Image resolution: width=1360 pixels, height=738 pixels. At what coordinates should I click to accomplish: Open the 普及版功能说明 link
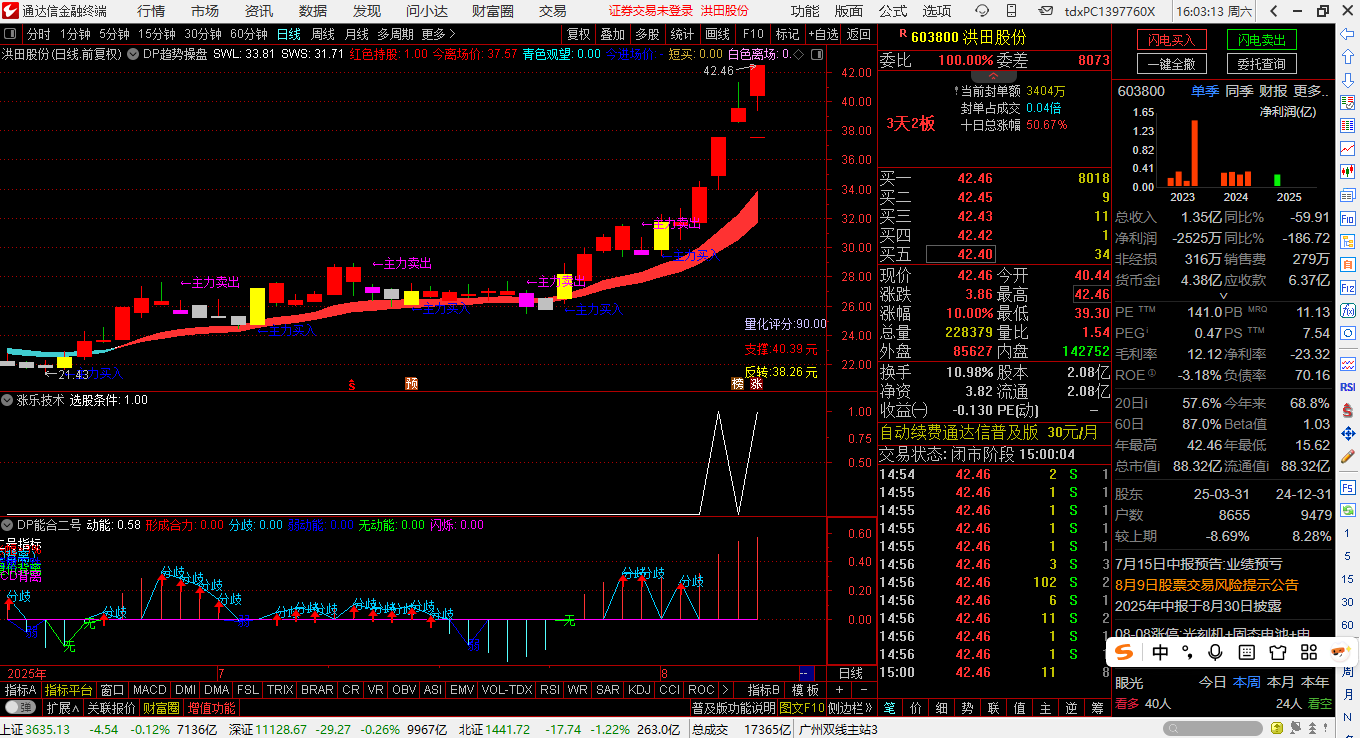(734, 708)
